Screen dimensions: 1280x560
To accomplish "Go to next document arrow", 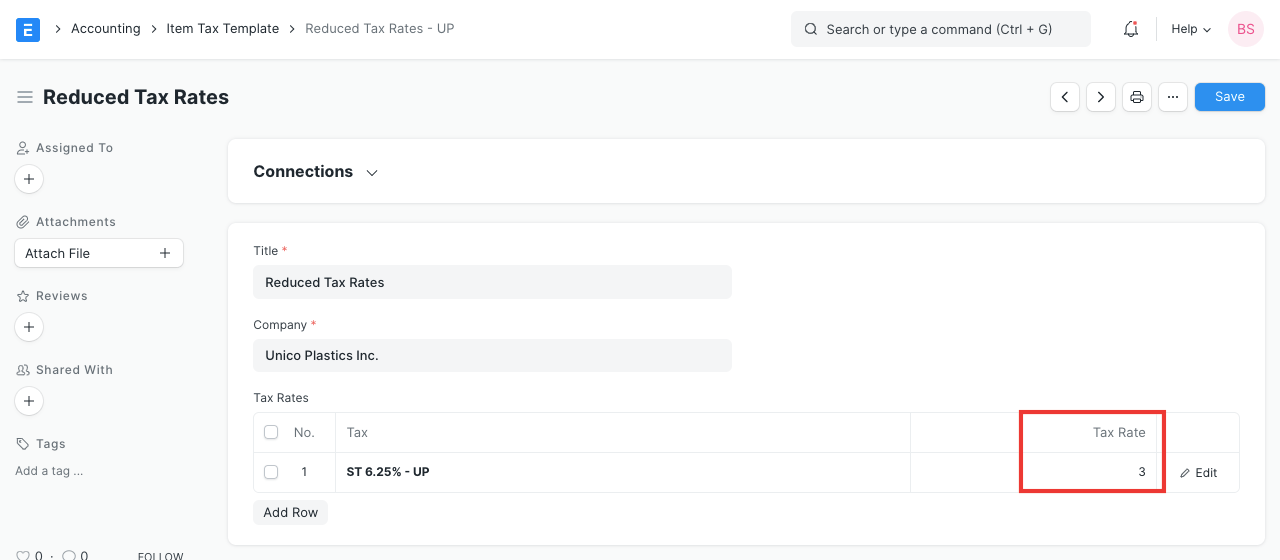I will (1101, 97).
